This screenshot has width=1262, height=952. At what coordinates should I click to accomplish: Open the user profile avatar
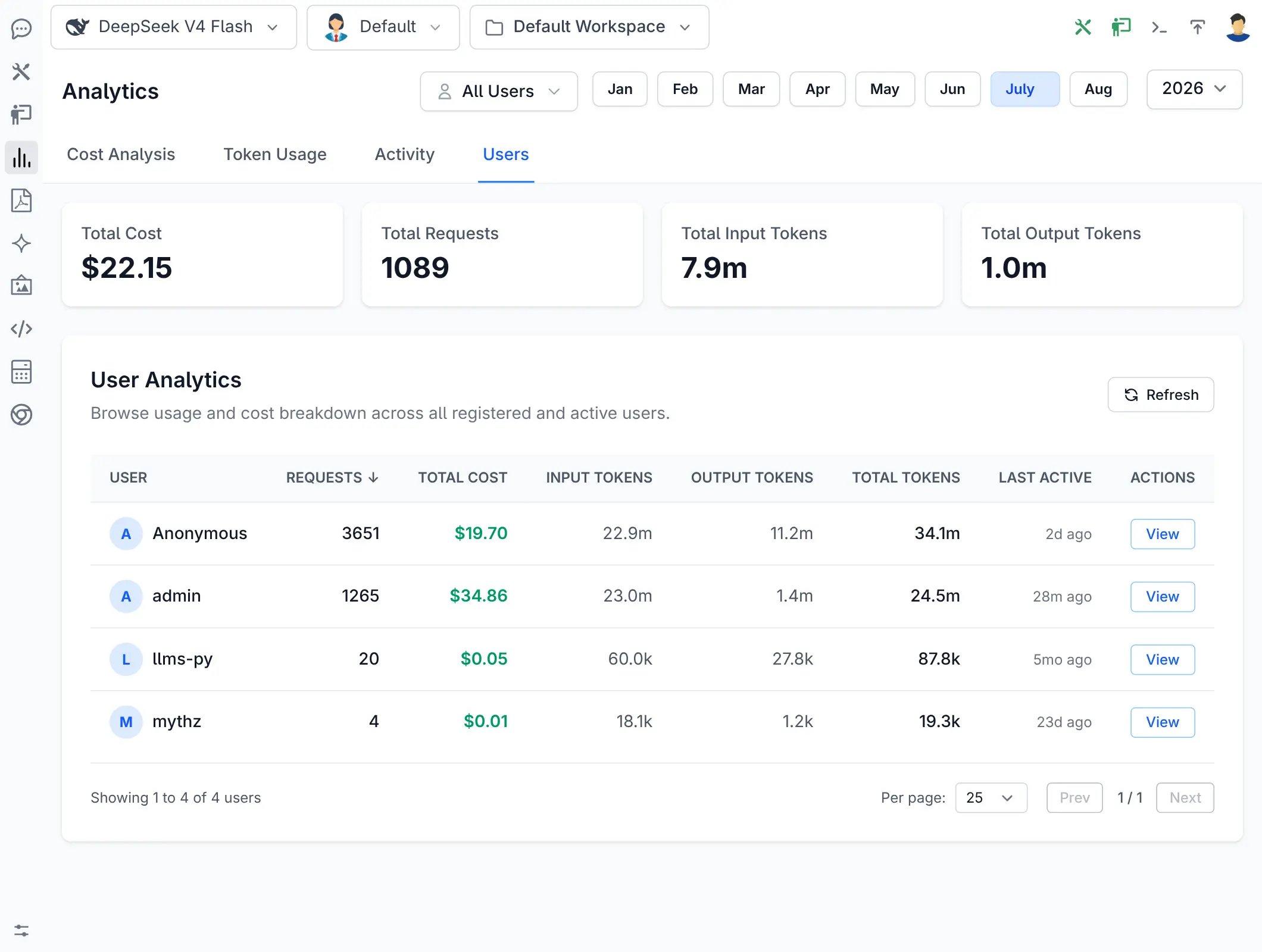pos(1238,27)
